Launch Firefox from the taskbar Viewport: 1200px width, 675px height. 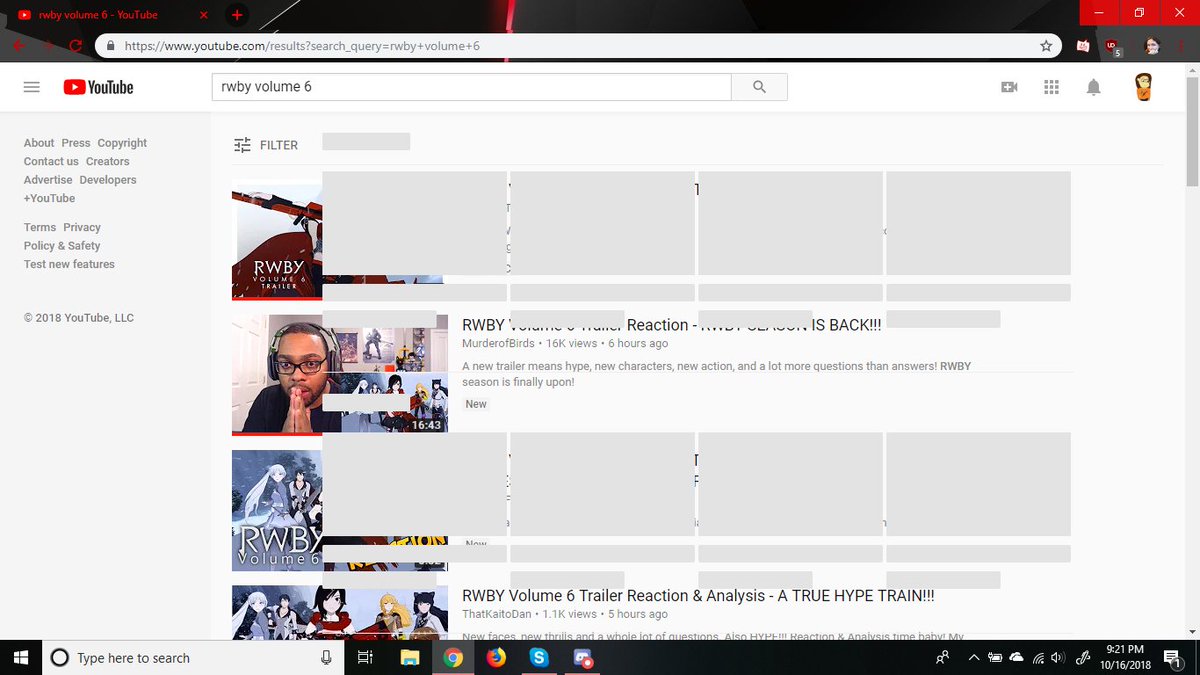496,657
